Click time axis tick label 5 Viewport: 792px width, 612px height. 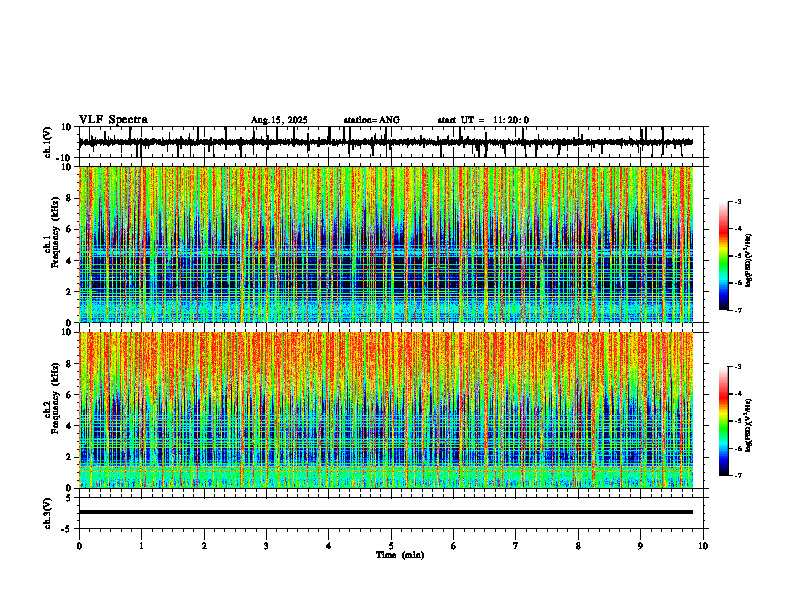click(391, 546)
